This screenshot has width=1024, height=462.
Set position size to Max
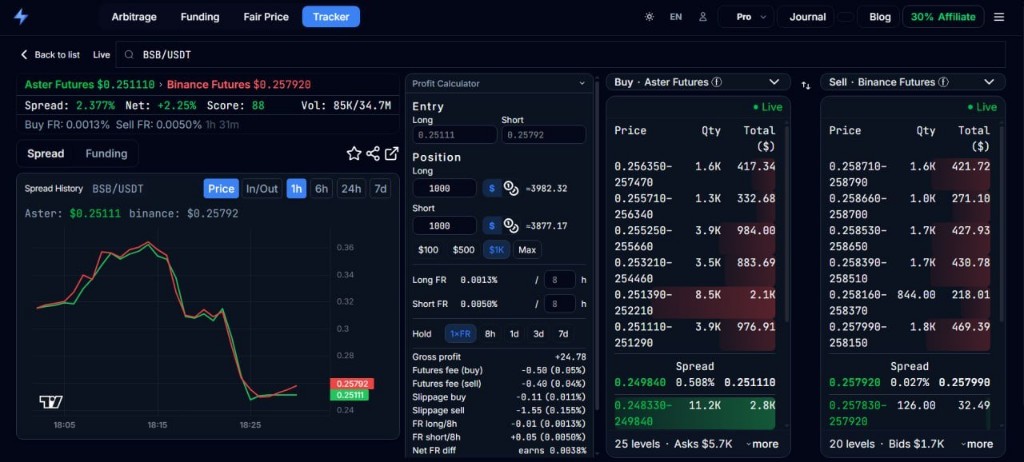coord(527,250)
